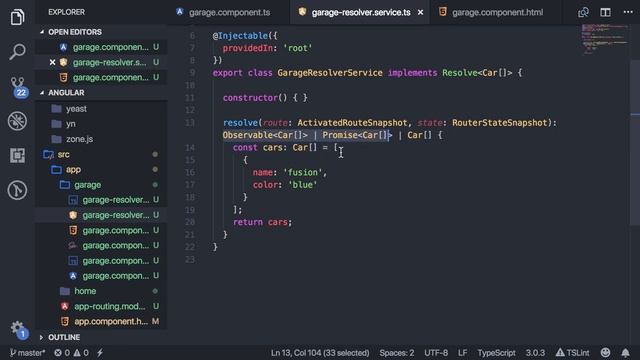The width and height of the screenshot is (640, 360).
Task: Click on 'return cars;' line
Action: (x=262, y=222)
